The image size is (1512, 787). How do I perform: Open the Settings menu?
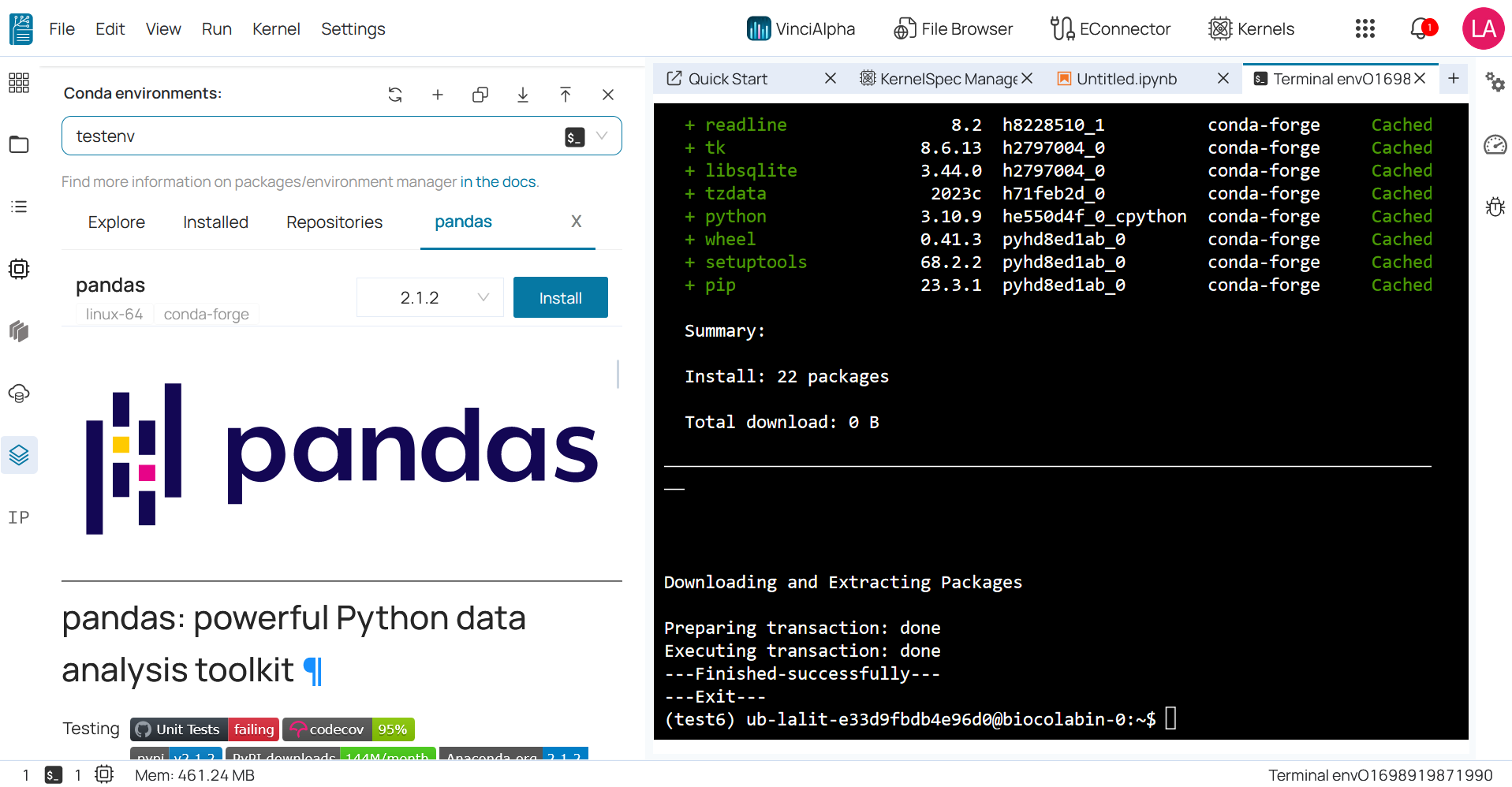353,29
